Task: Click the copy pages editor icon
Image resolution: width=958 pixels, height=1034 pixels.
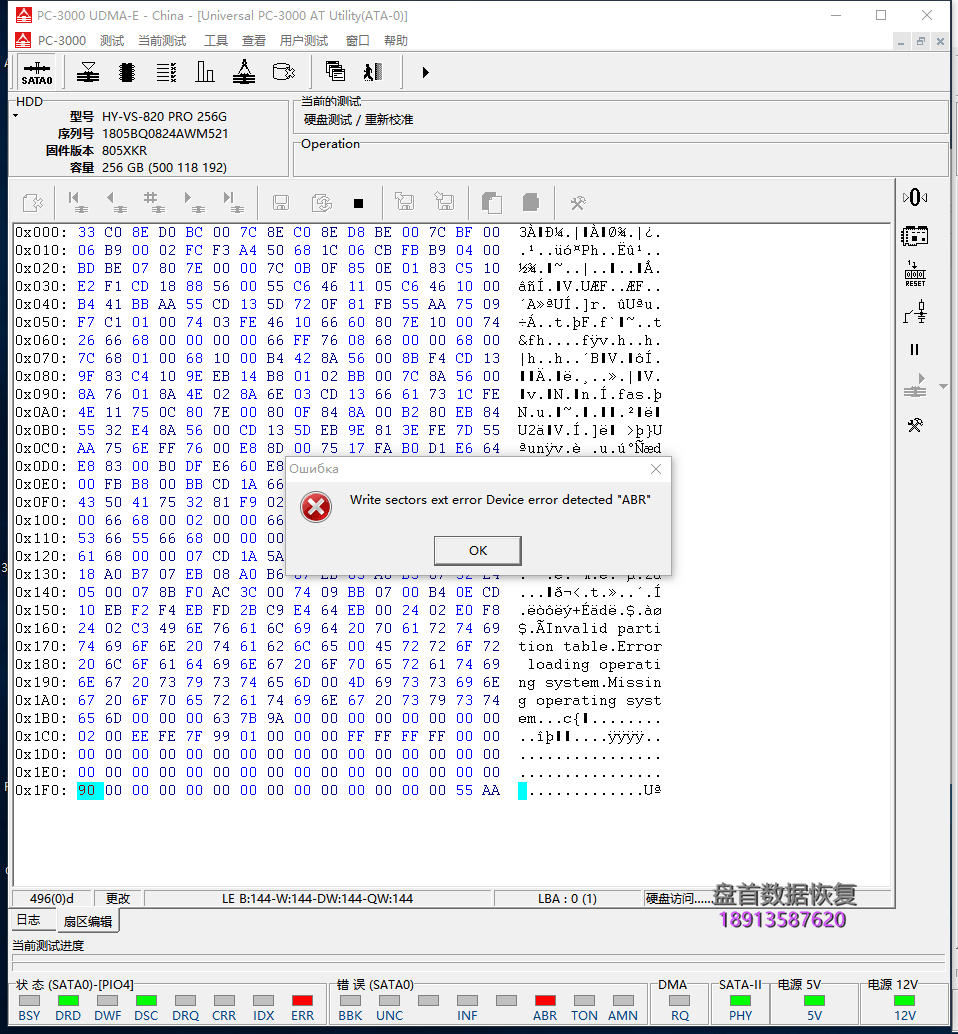Action: (x=492, y=202)
